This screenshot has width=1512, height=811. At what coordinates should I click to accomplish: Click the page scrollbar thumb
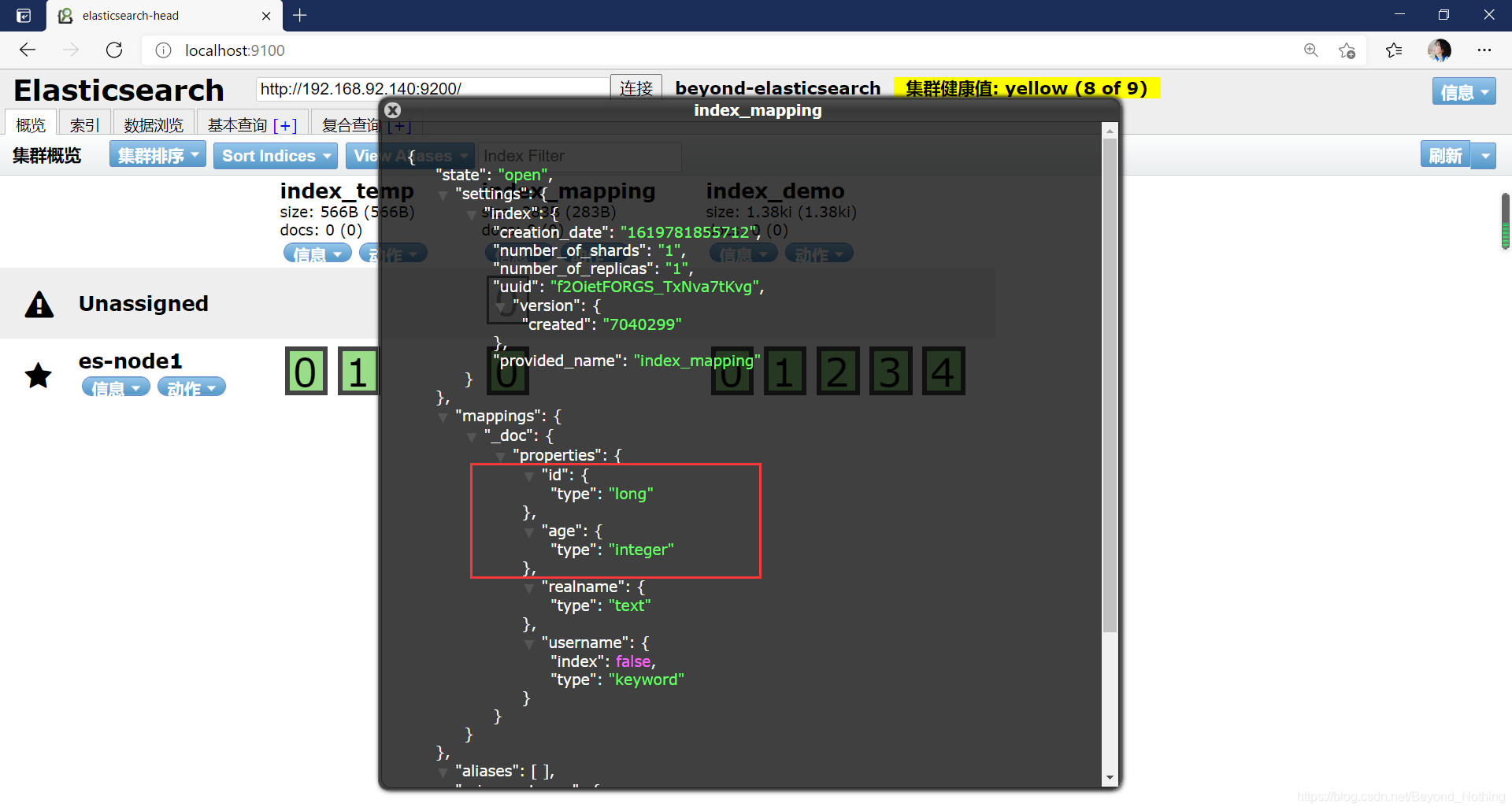1505,221
